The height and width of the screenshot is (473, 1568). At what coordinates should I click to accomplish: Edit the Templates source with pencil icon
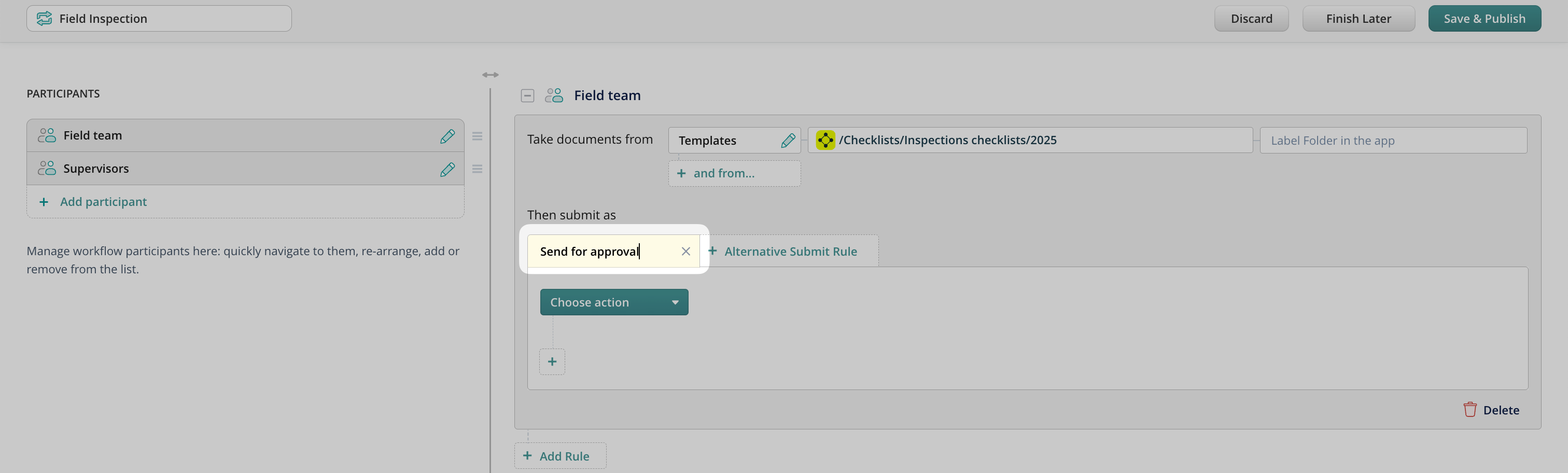pos(788,141)
